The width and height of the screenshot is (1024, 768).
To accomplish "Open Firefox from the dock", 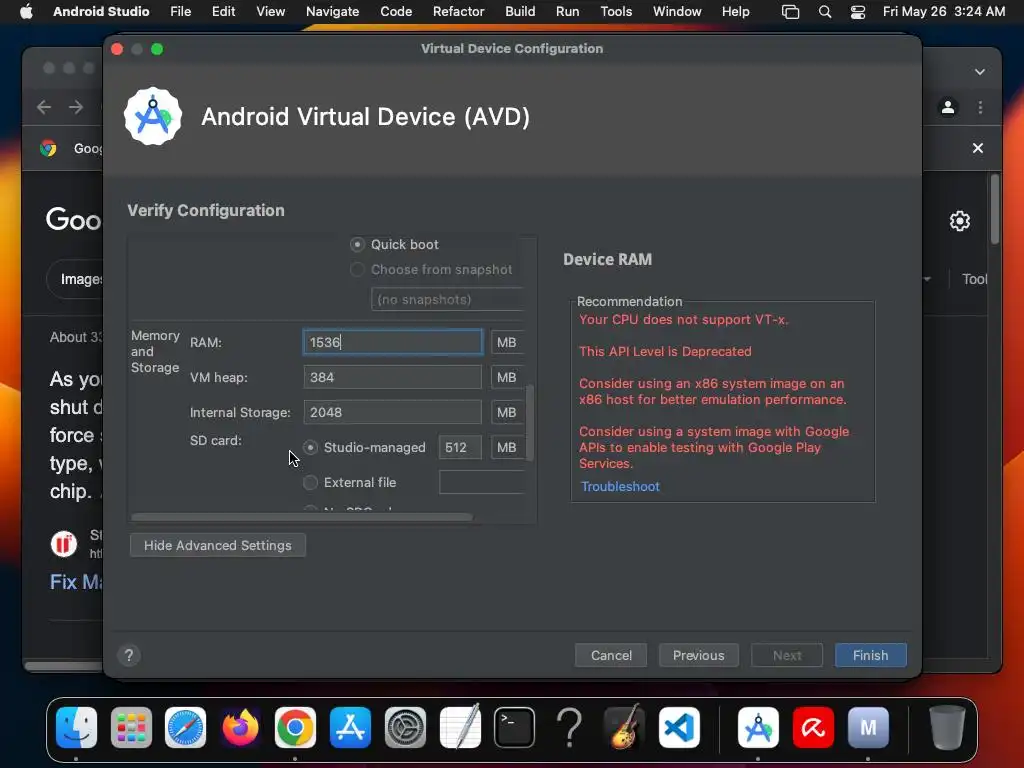I will pyautogui.click(x=240, y=727).
